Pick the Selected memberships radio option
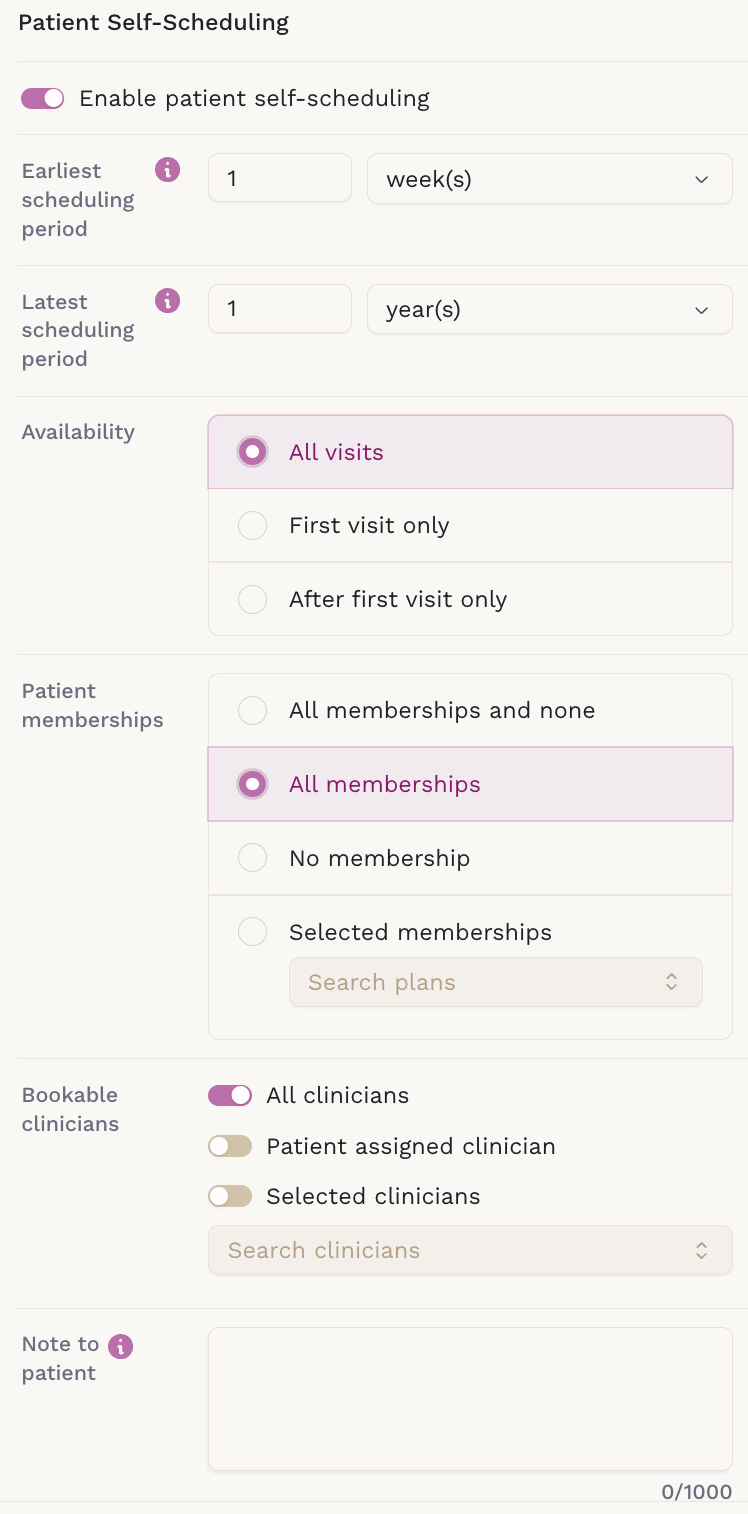748x1514 pixels. (x=253, y=932)
